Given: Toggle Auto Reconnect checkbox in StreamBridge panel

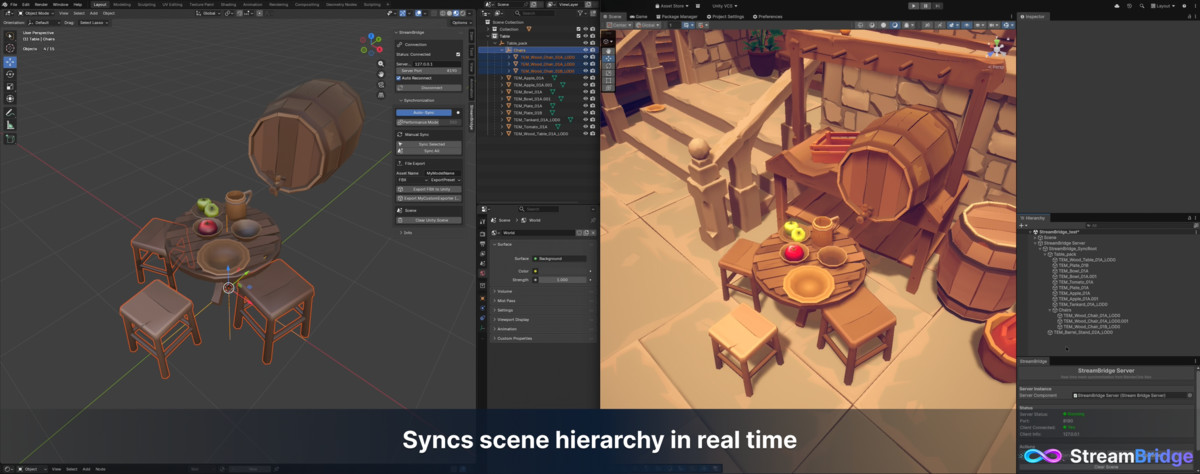Looking at the screenshot, I should pos(399,78).
